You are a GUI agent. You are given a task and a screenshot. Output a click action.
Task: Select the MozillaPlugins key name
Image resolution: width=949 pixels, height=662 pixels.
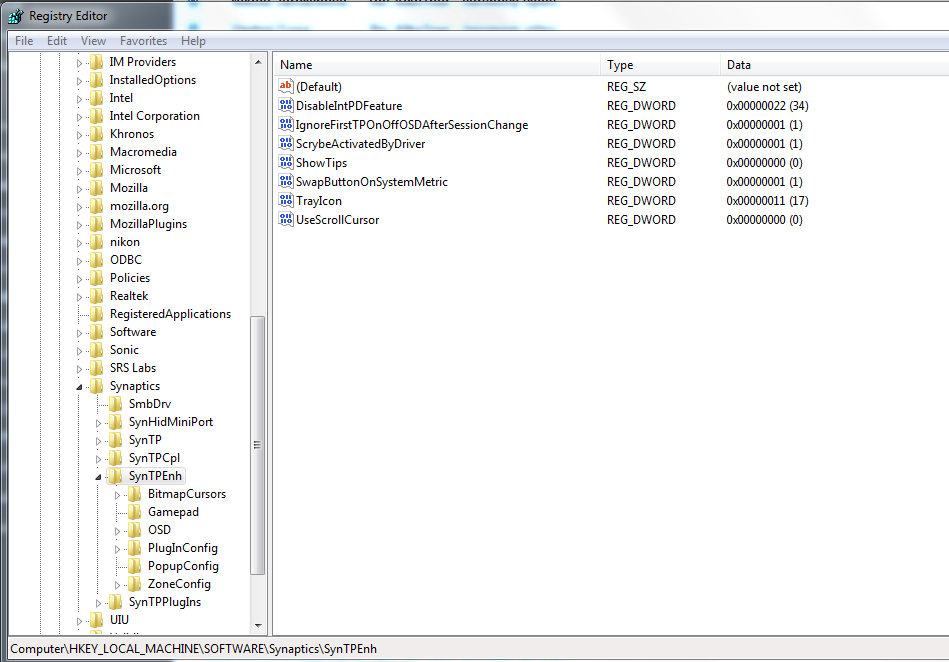point(148,224)
